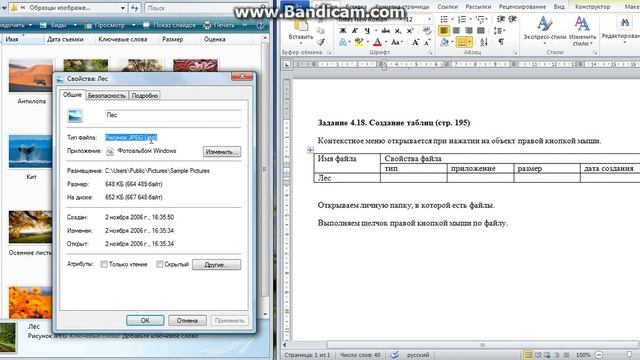
Task: Apply numbered list in Word
Action: [462, 19]
